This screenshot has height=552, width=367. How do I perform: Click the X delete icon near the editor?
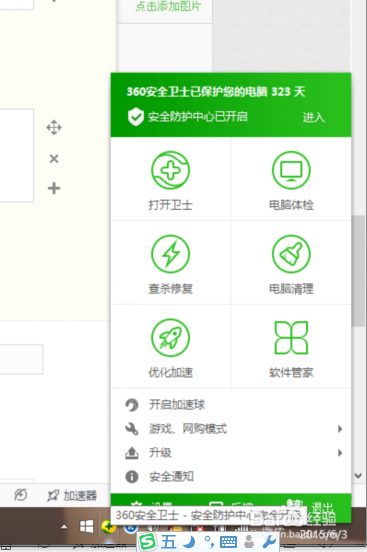click(54, 159)
